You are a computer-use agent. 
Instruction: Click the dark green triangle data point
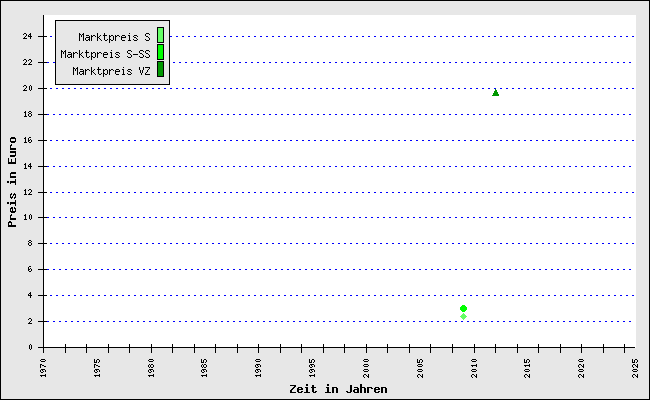(x=495, y=92)
